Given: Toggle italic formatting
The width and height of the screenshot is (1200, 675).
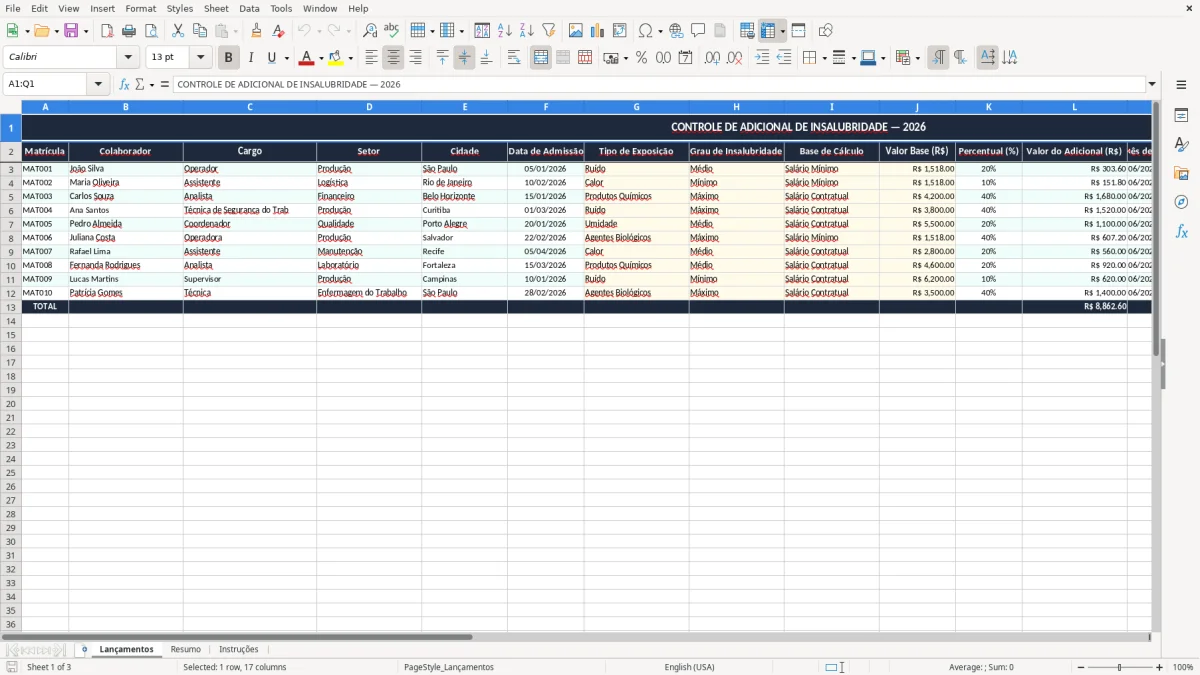Looking at the screenshot, I should click(251, 58).
